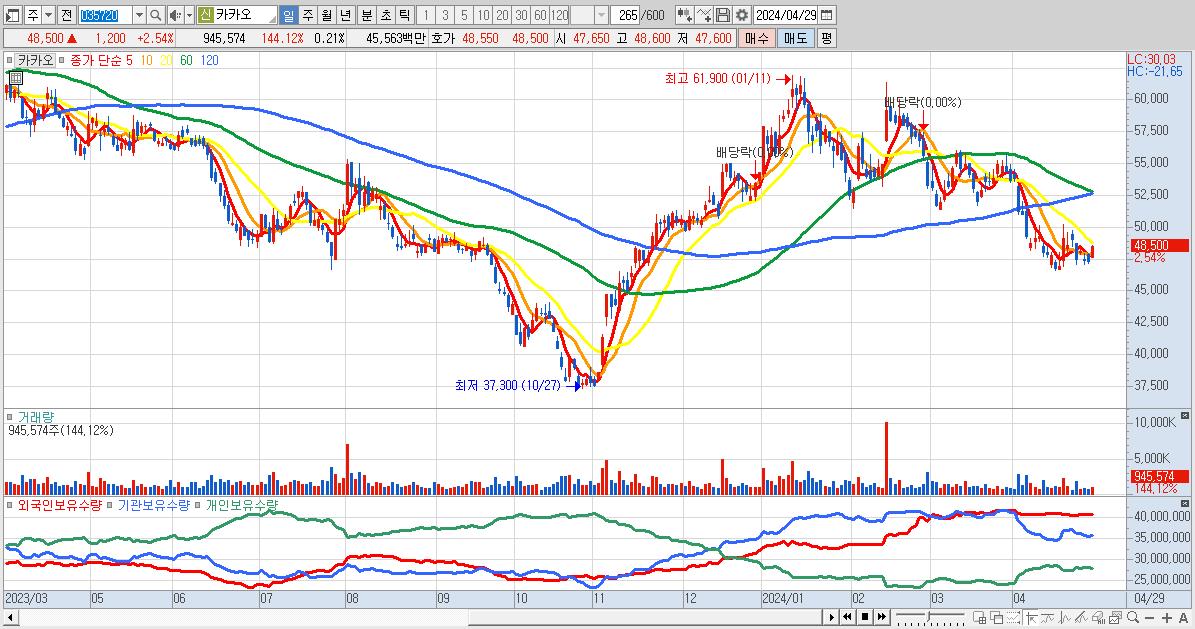The image size is (1195, 629).
Task: Toggle the 외국인보유수량 checkbox
Action: point(10,505)
